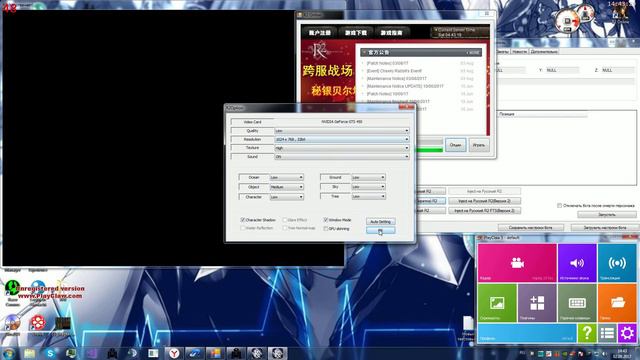Open the Ground quality dropdown
Viewport: 640px width, 360px height.
pyautogui.click(x=368, y=178)
